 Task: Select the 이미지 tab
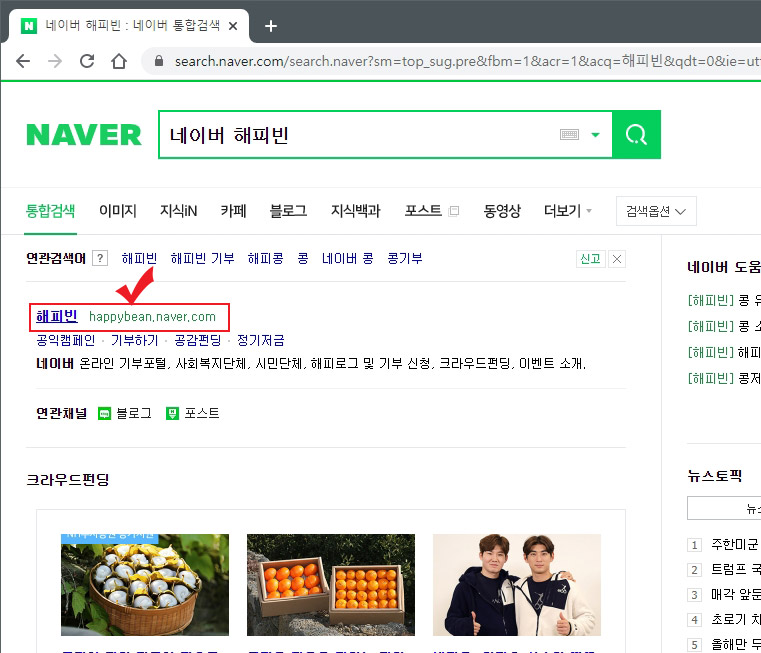click(x=118, y=211)
